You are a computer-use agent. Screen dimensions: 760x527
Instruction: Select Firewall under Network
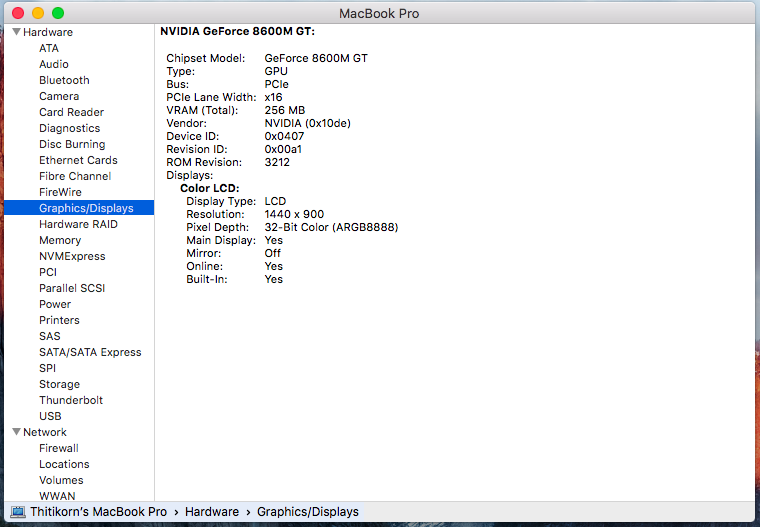pos(59,448)
